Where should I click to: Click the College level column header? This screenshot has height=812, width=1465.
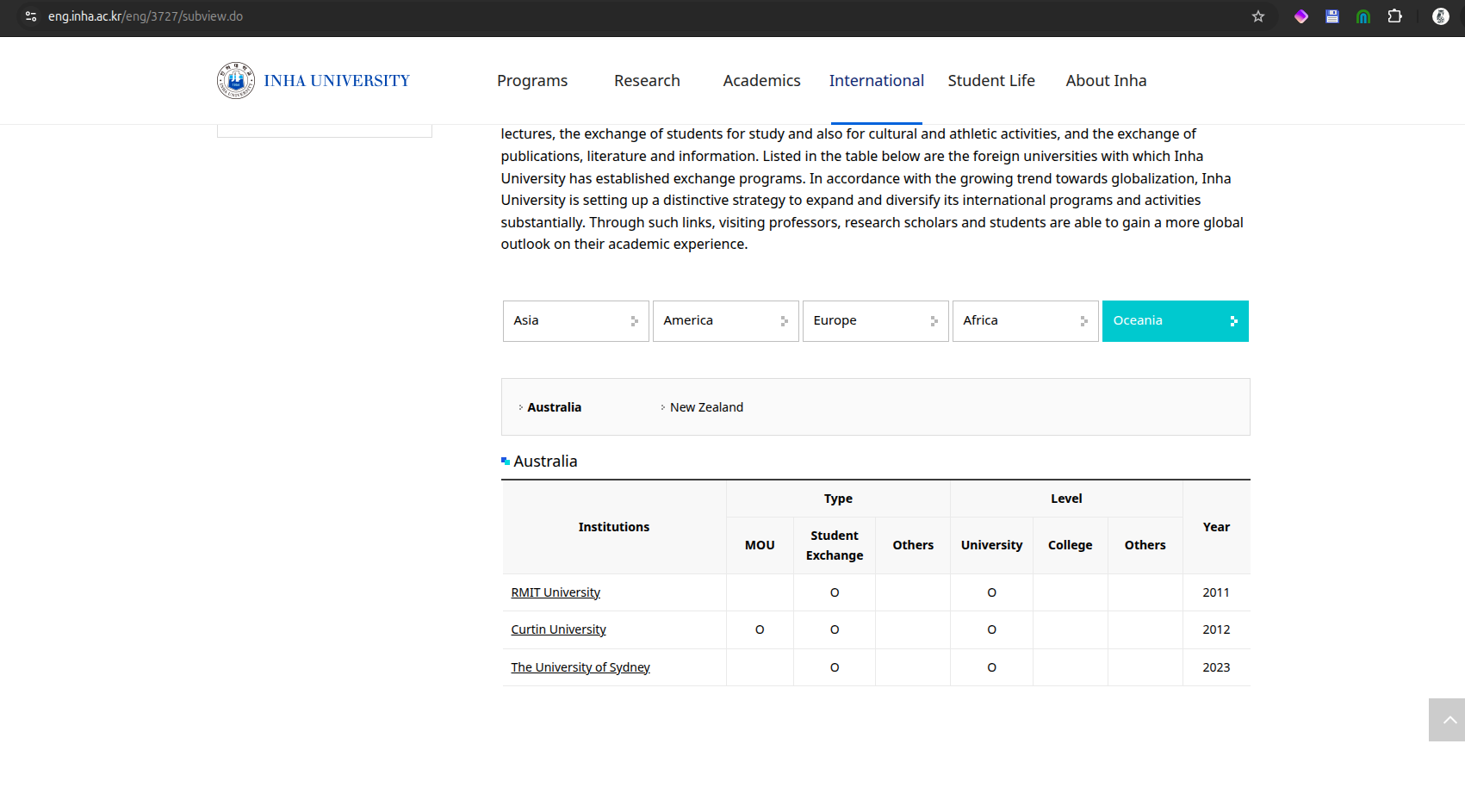1070,545
